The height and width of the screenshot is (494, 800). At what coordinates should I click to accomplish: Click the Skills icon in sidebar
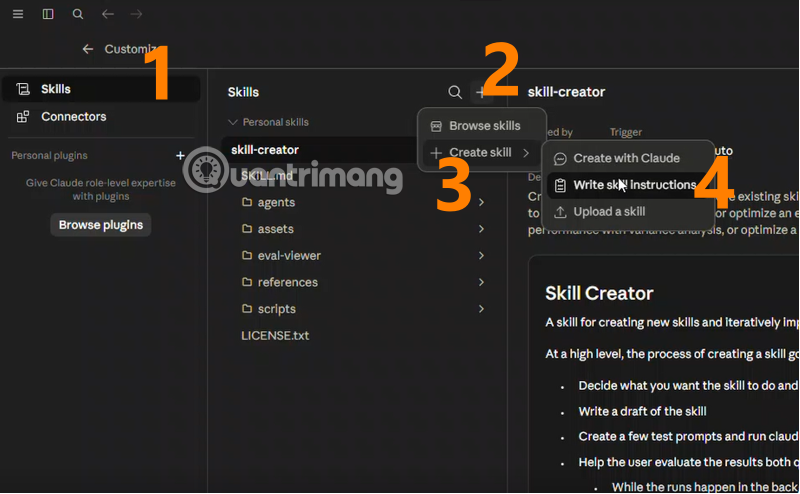coord(22,89)
